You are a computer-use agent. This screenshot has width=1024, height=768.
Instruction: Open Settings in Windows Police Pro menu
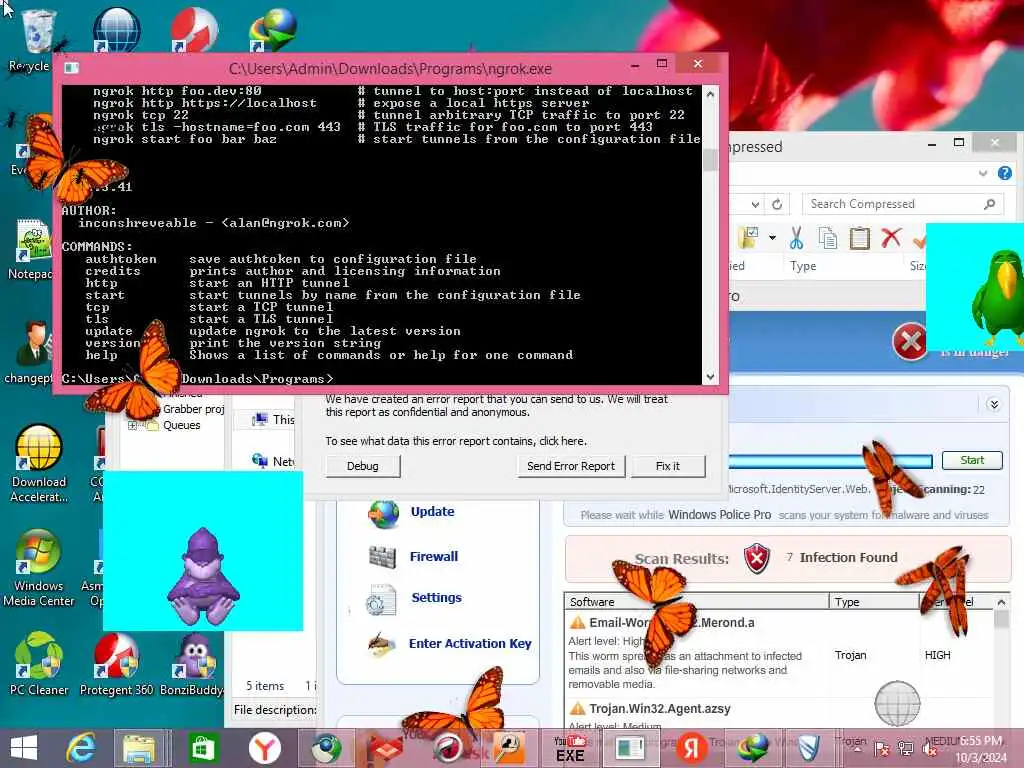(x=436, y=598)
